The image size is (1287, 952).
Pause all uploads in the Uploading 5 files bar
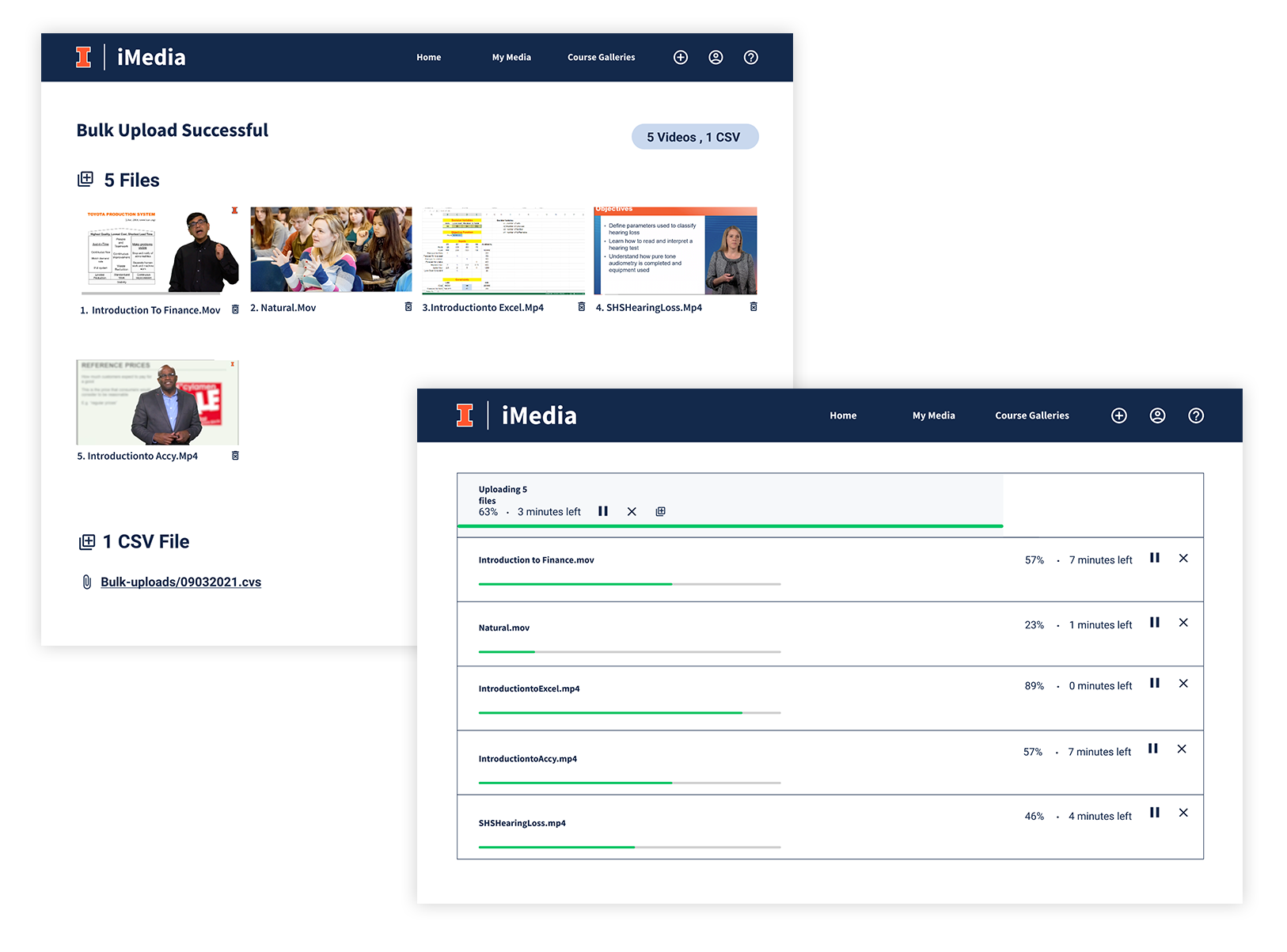(x=603, y=511)
